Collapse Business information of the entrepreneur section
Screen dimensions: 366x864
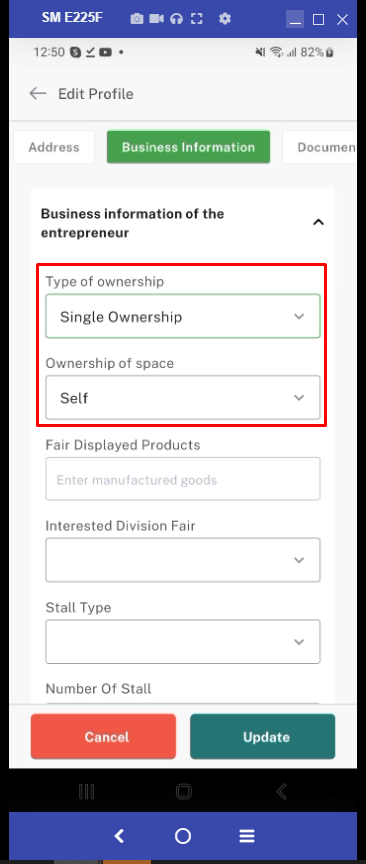[x=318, y=223]
